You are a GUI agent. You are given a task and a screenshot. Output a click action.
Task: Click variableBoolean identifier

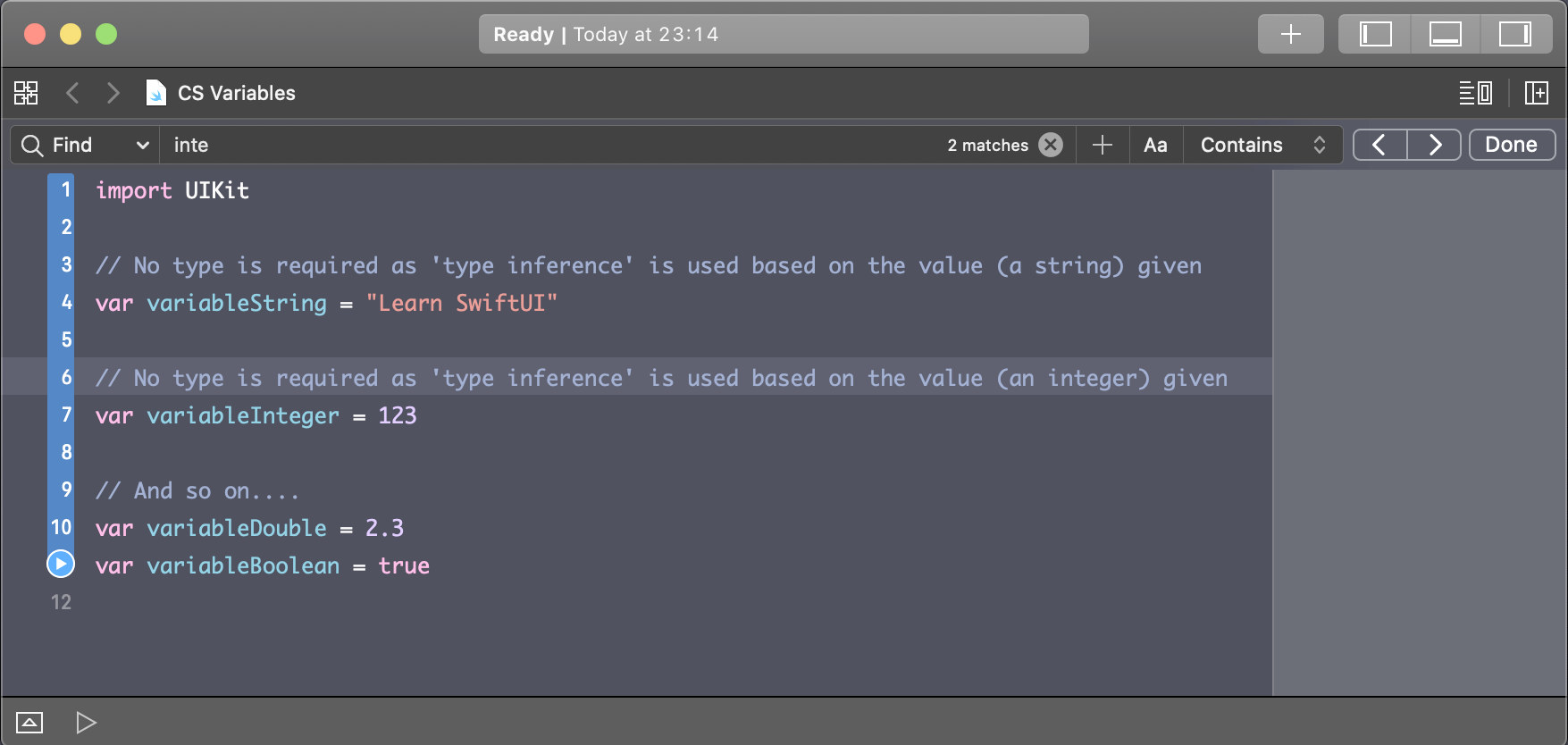pyautogui.click(x=243, y=565)
